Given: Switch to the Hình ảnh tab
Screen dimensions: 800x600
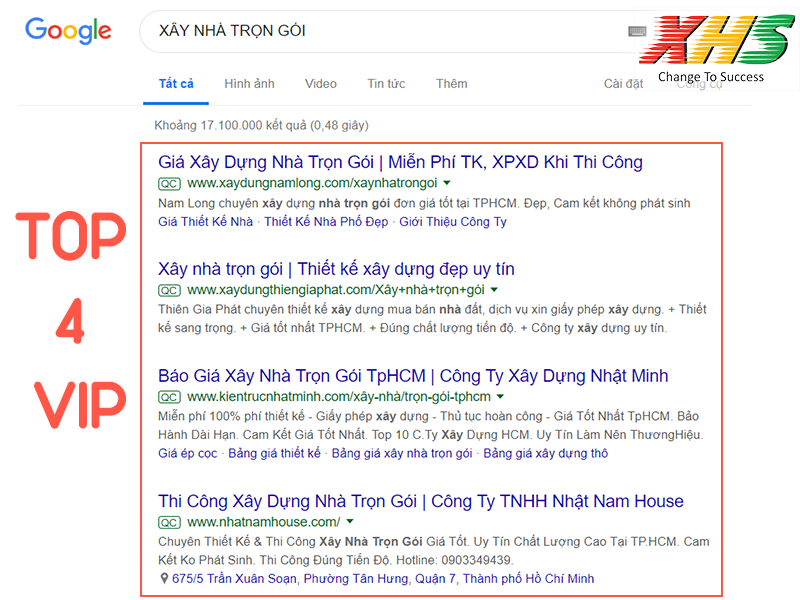Looking at the screenshot, I should [x=249, y=84].
